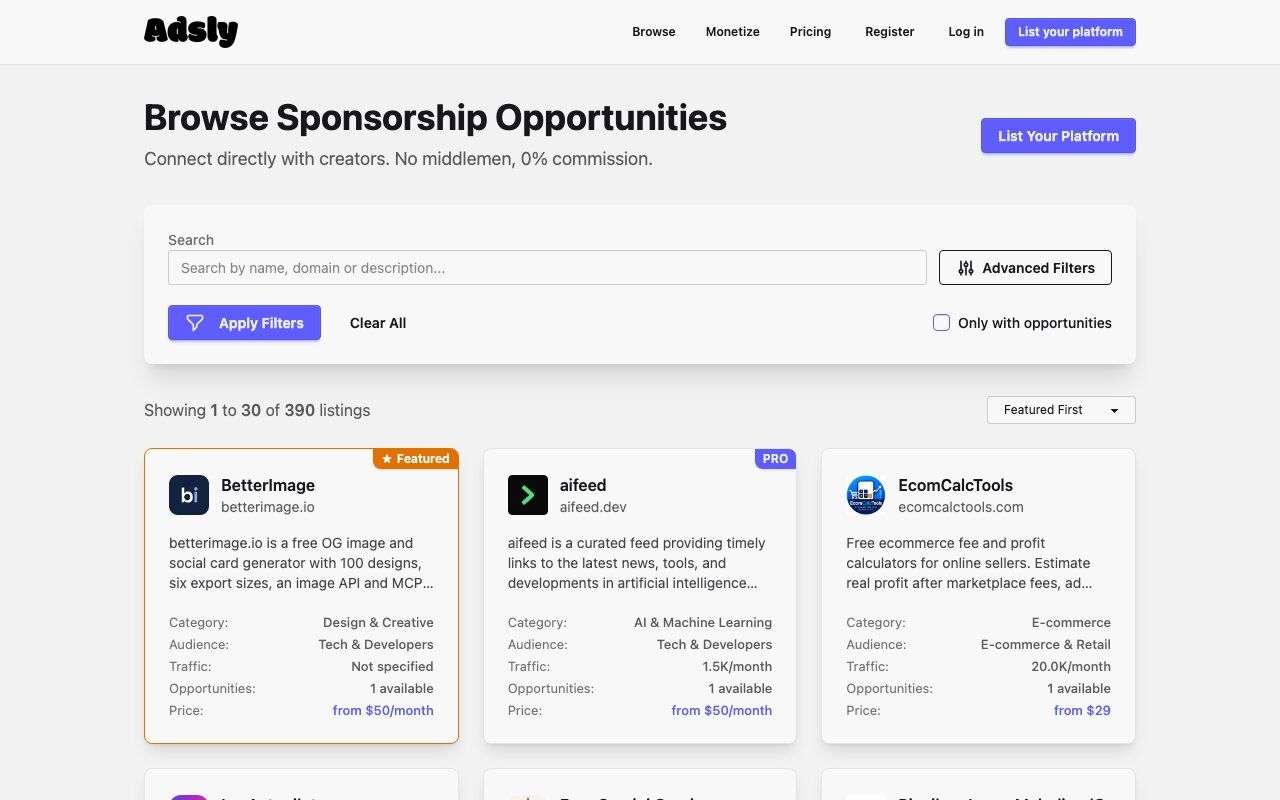Open the BetterImage listing title
Viewport: 1280px width, 800px height.
[268, 485]
